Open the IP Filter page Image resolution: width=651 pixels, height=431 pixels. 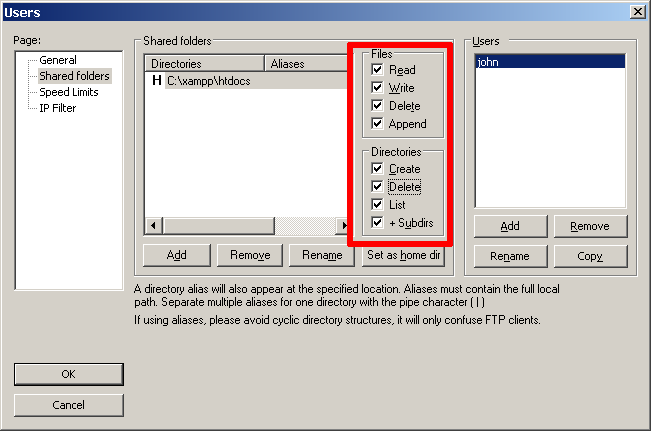(57, 108)
